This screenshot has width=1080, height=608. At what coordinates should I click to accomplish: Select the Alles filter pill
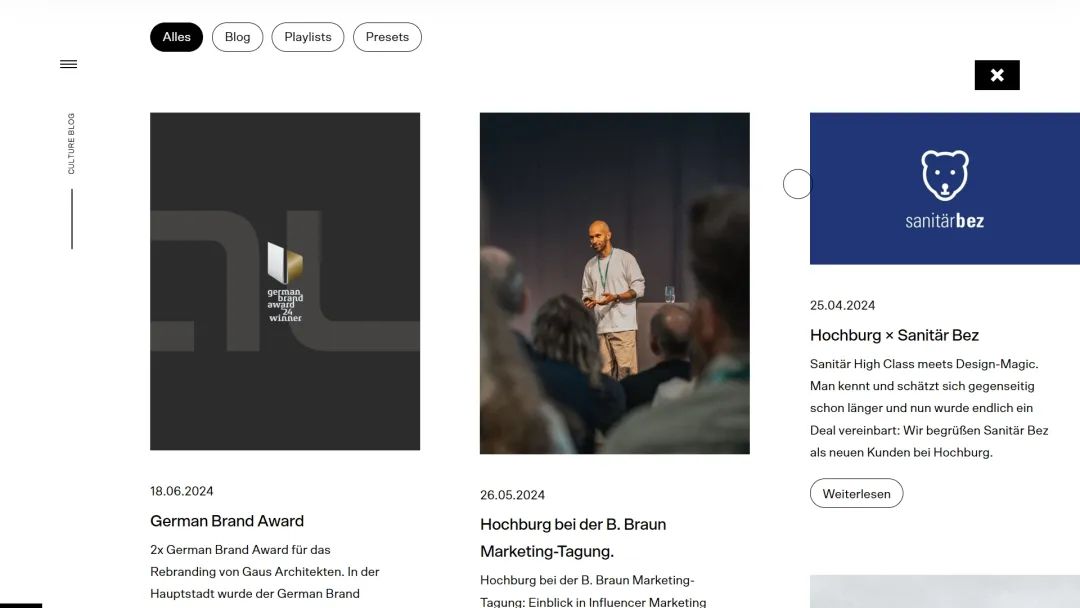pyautogui.click(x=176, y=37)
